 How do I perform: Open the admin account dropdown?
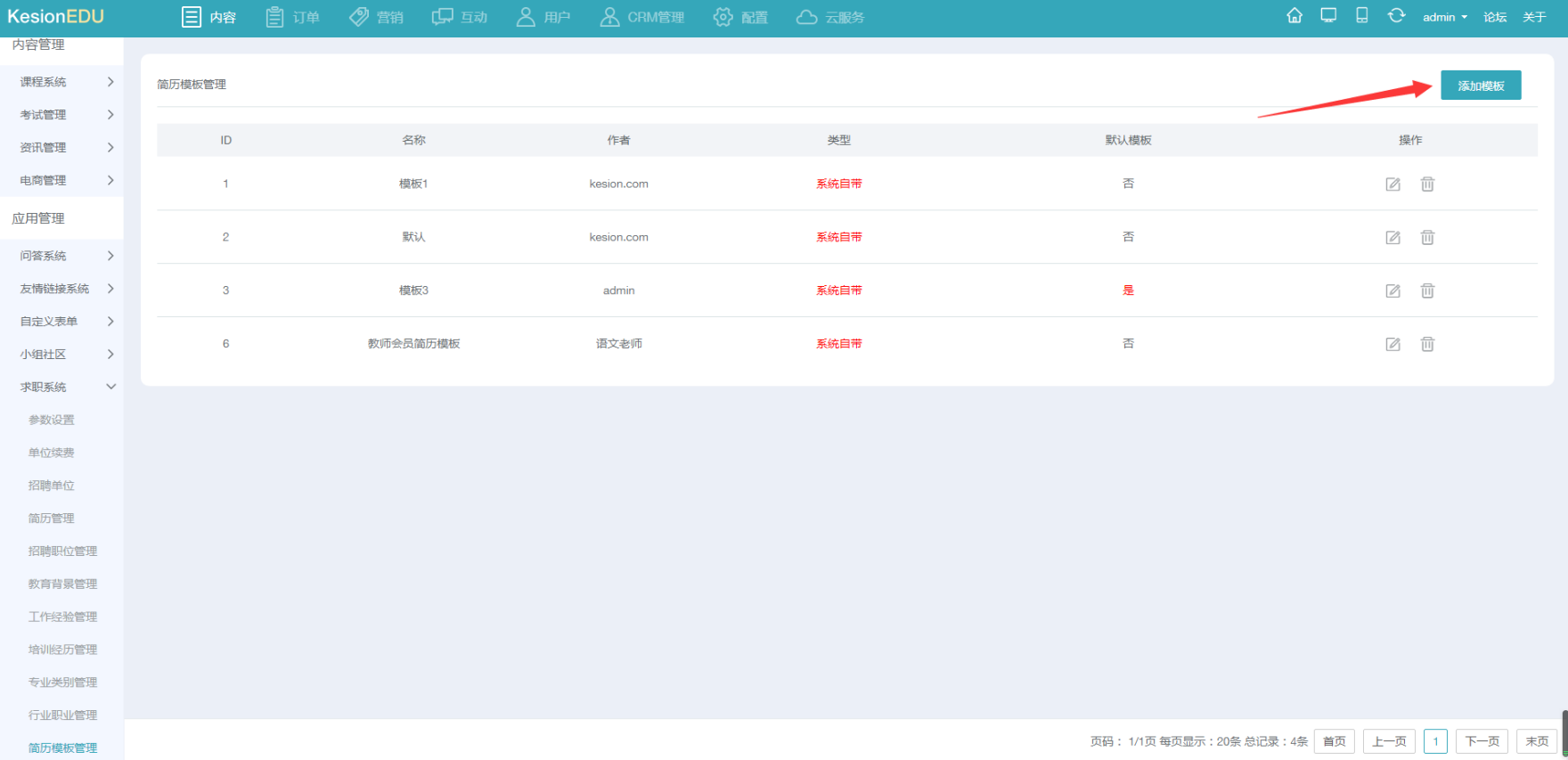point(1444,17)
